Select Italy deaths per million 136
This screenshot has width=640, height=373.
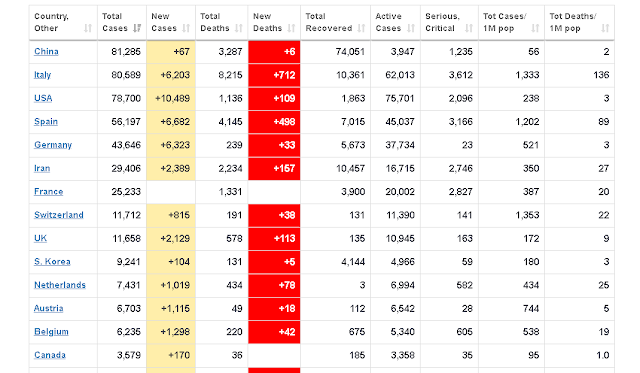(x=601, y=75)
